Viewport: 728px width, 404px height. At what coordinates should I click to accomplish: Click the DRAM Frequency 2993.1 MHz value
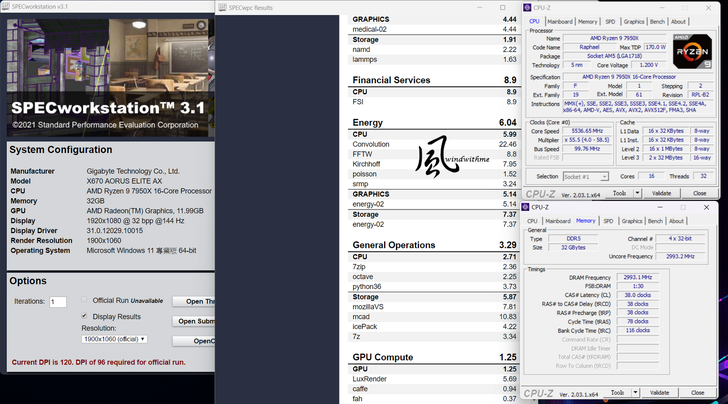(637, 277)
